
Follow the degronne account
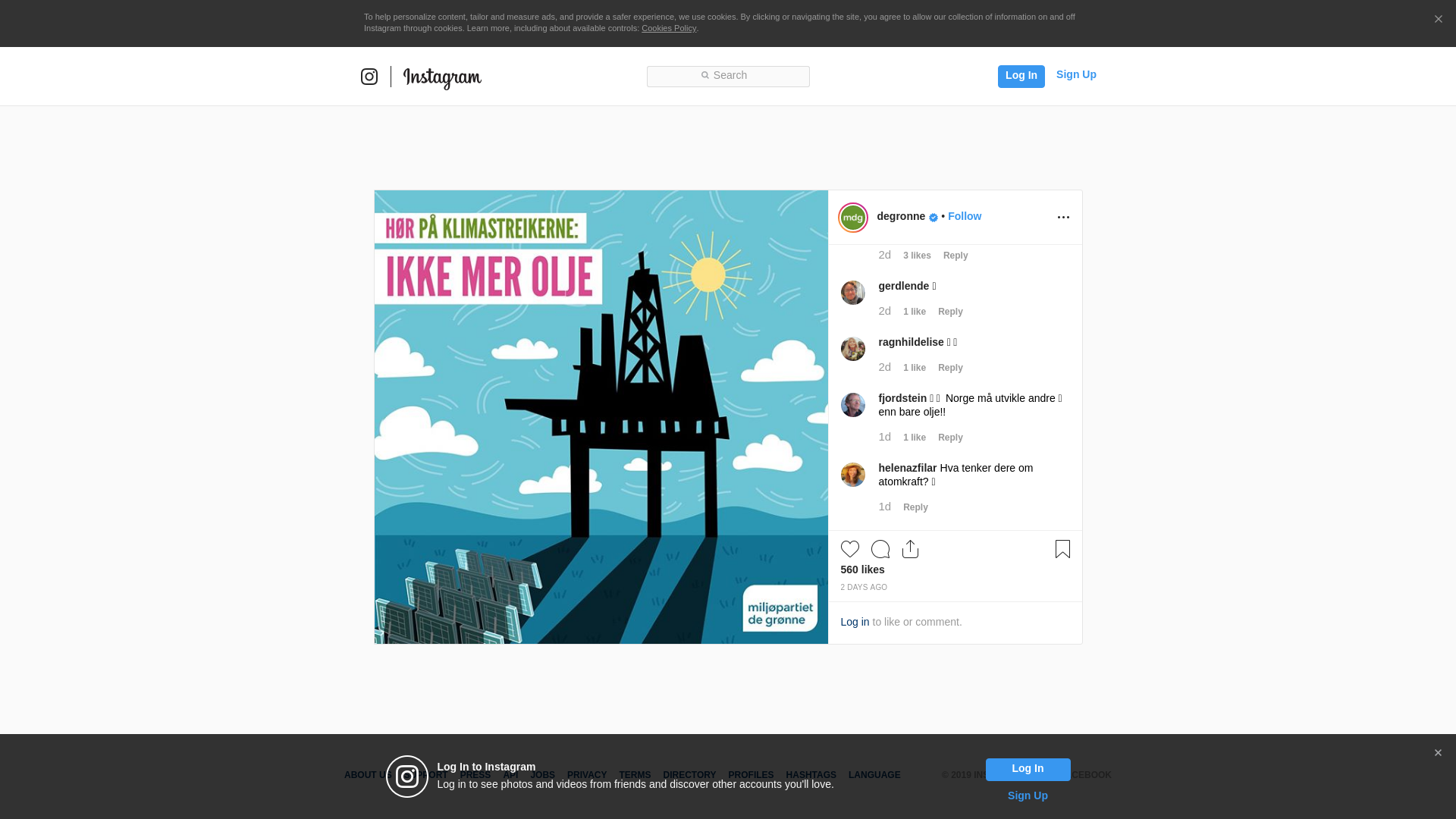click(965, 216)
